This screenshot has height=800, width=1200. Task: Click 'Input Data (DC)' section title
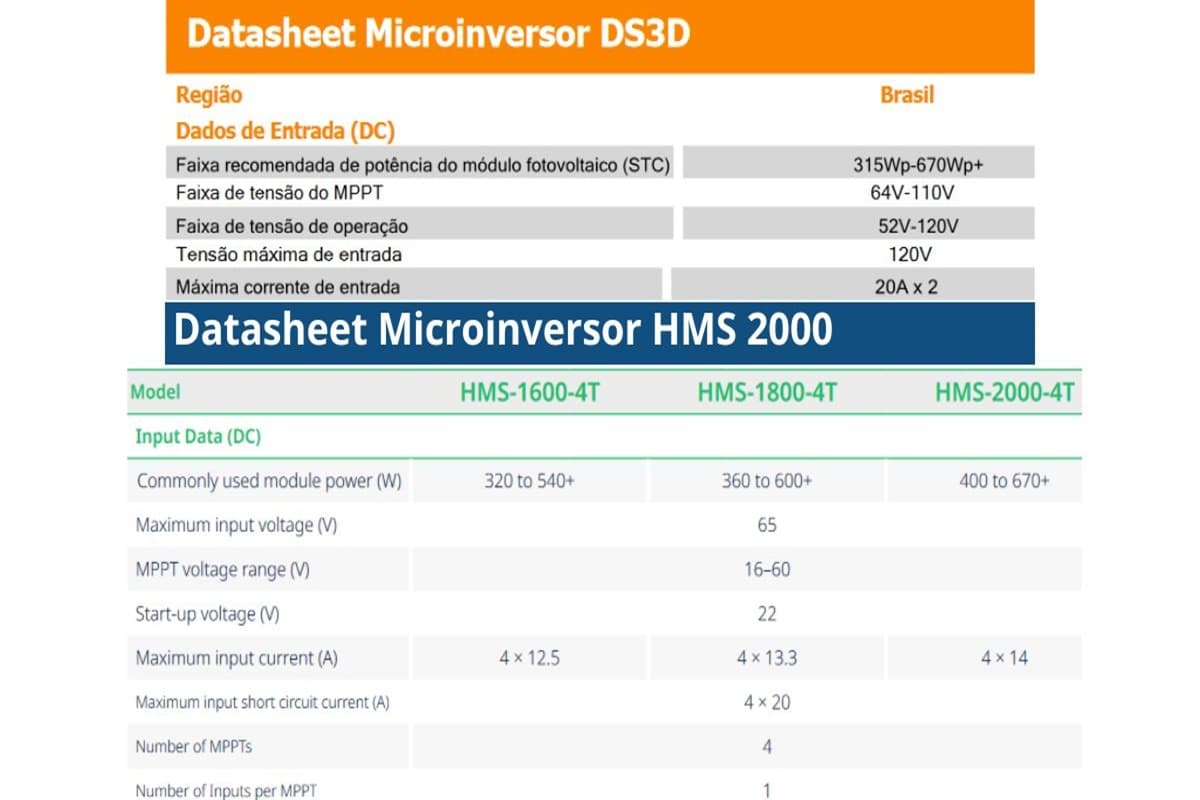(x=198, y=437)
